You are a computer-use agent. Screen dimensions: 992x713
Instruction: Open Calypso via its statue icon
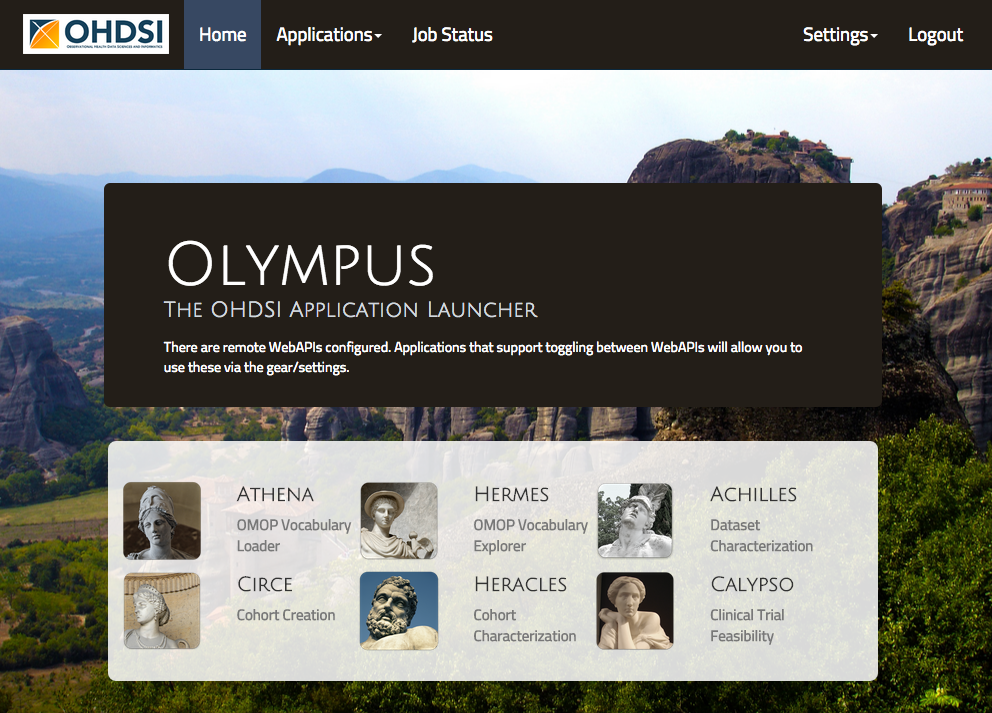click(635, 610)
